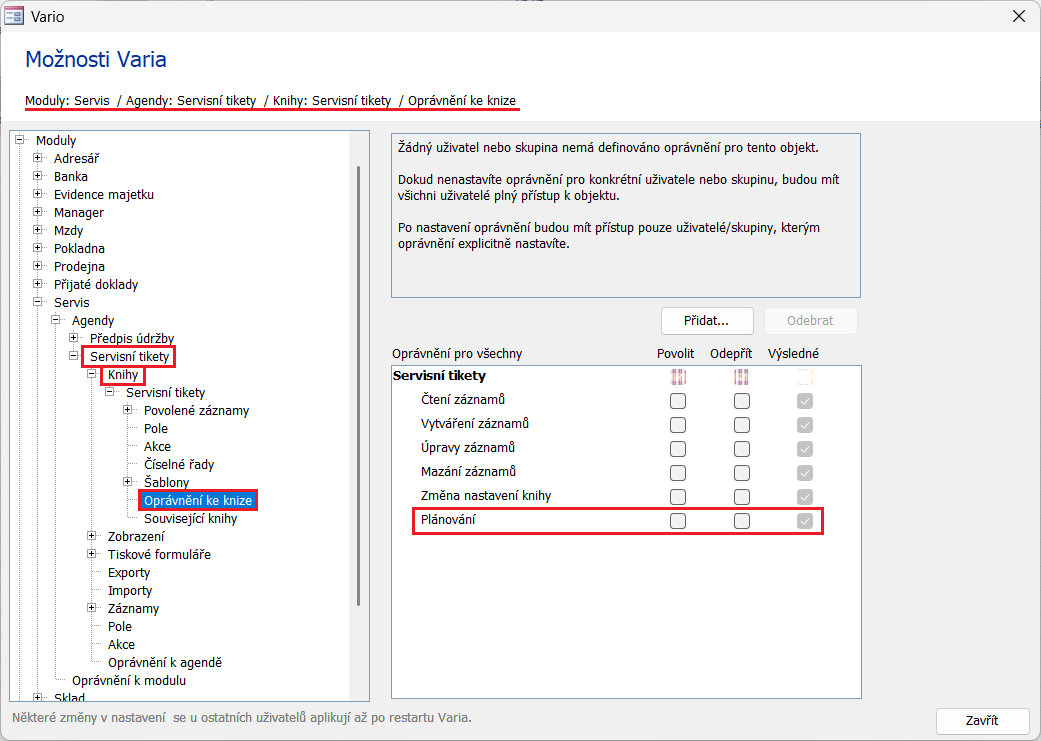Expand the Povolené záznamy node
Viewport: 1041px width, 741px height.
point(128,411)
